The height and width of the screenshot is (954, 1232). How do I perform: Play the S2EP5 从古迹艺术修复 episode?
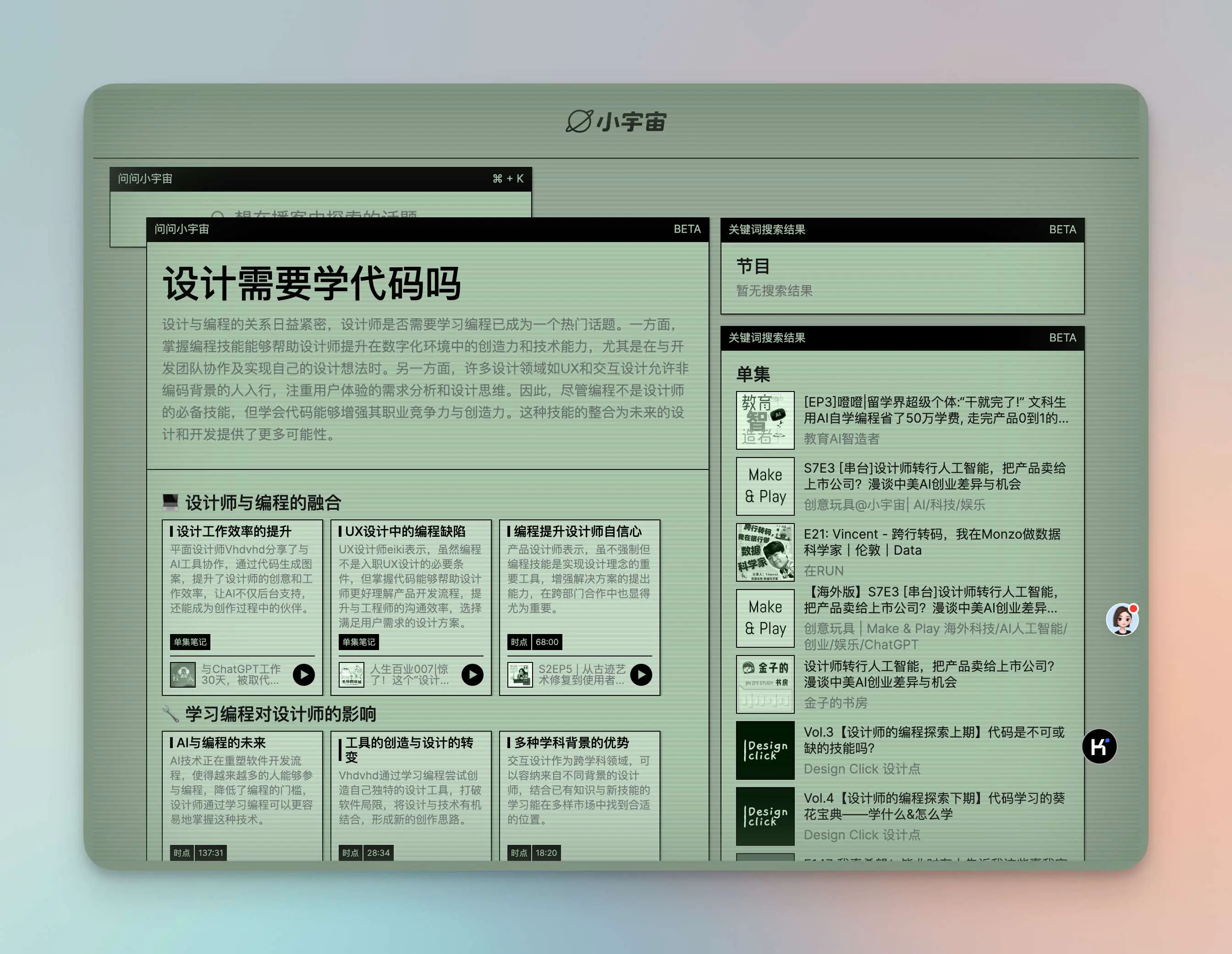tap(641, 674)
